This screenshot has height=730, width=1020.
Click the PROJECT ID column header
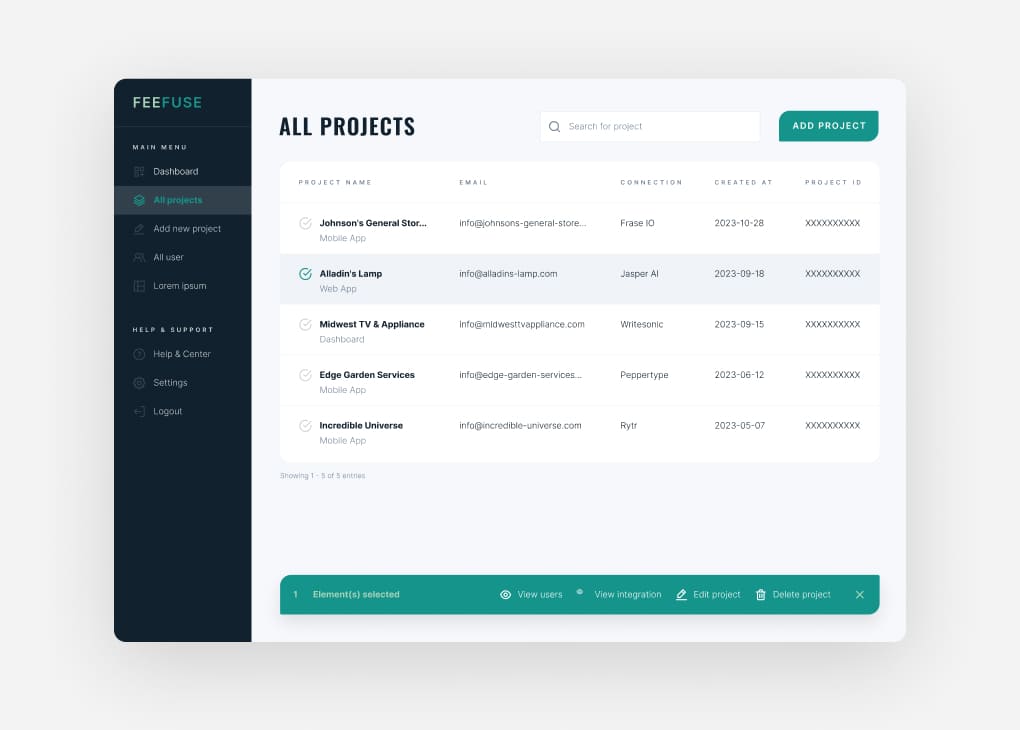coord(833,183)
